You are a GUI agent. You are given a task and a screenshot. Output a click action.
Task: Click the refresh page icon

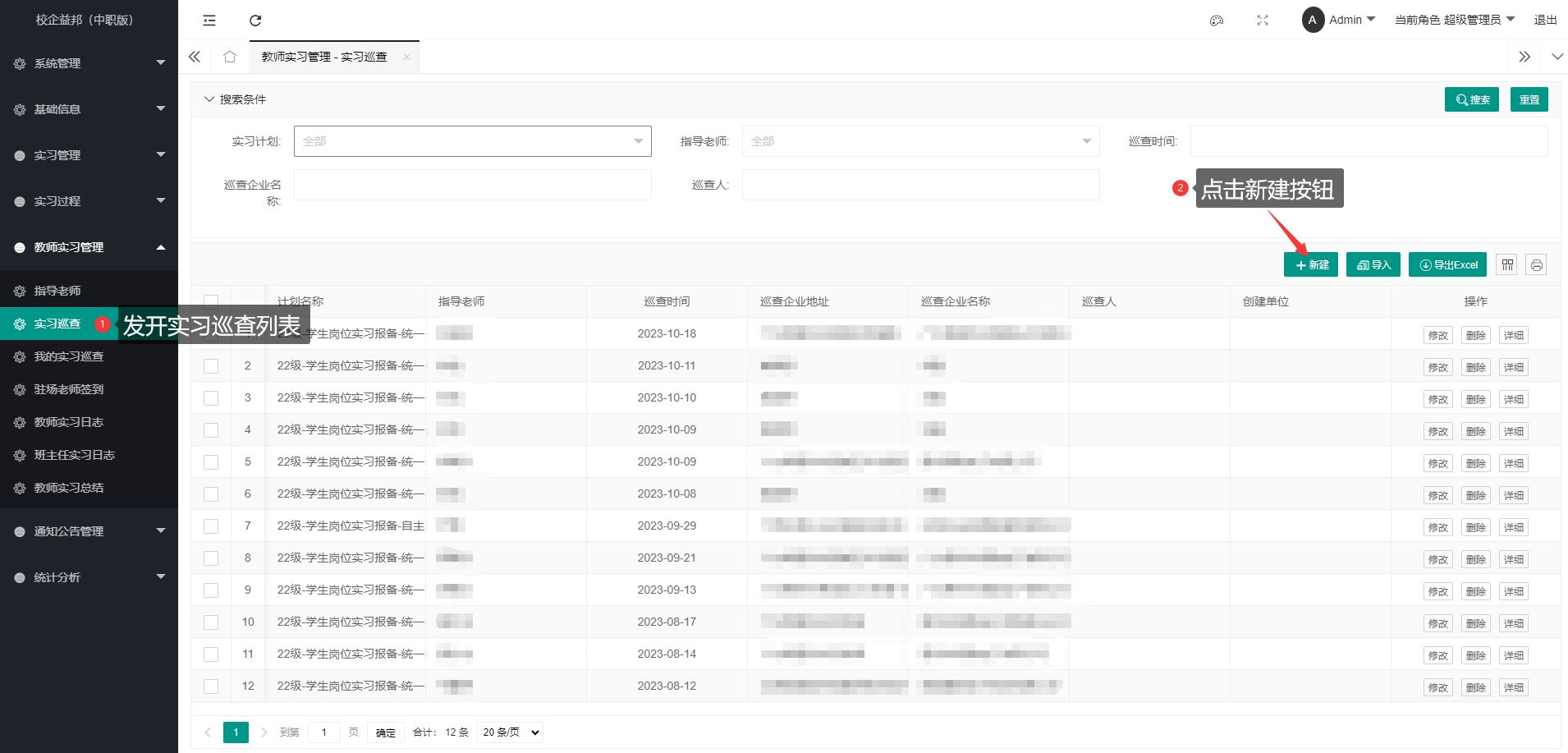click(255, 21)
